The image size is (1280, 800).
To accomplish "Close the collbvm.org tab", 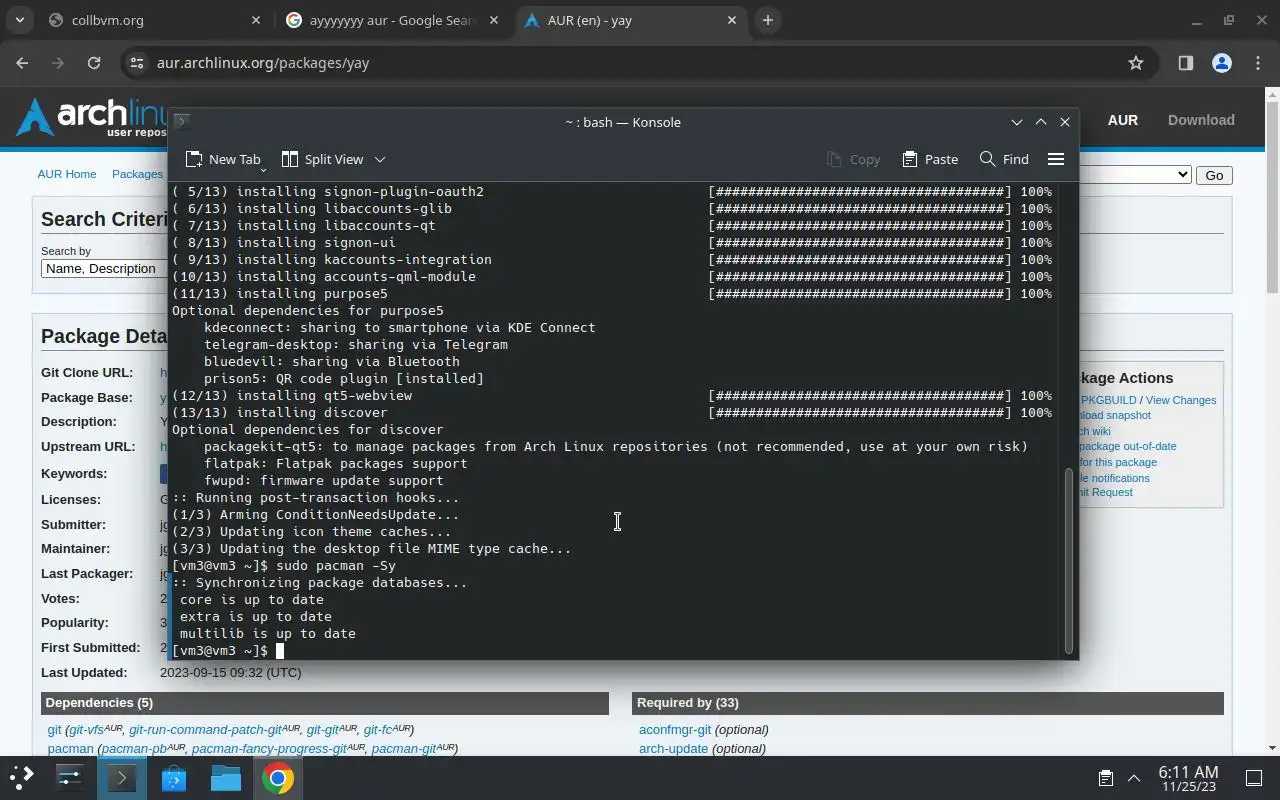I will pyautogui.click(x=255, y=20).
